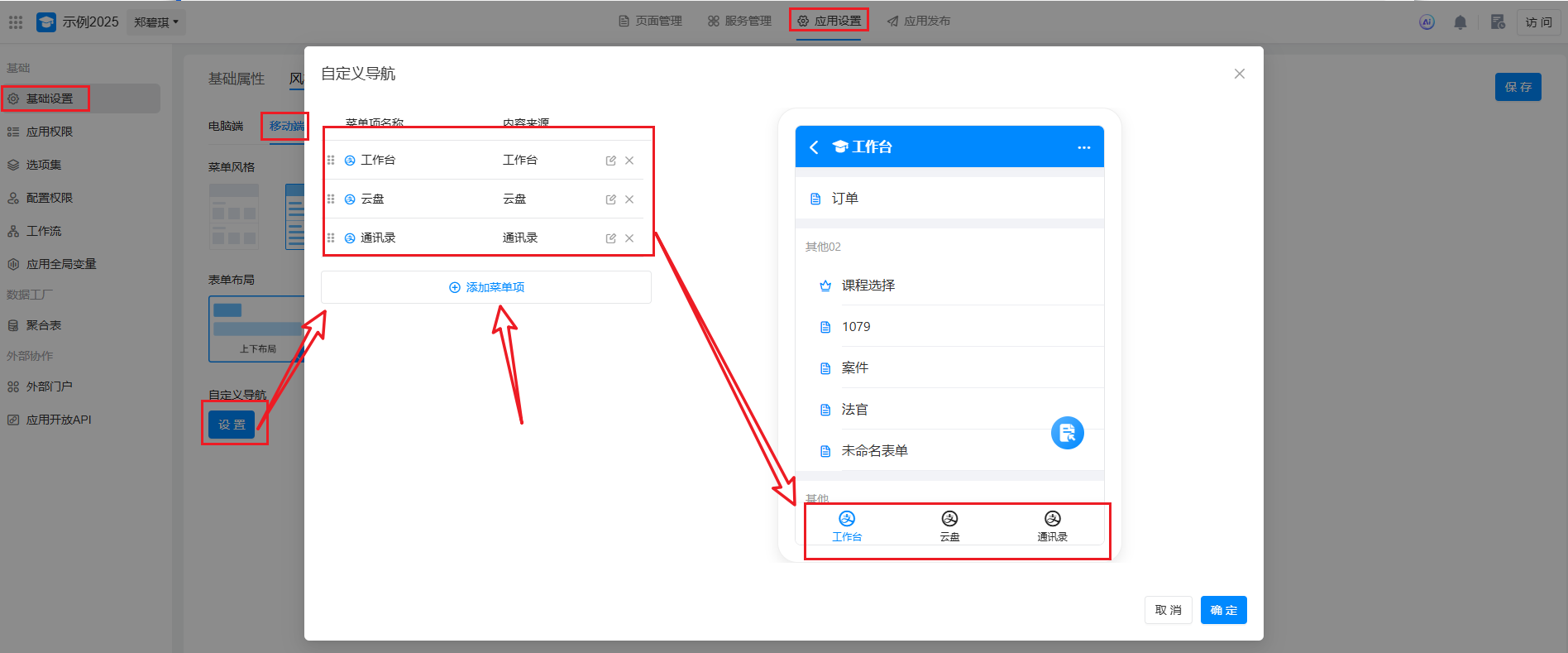Expand the 郑碧琪 user dropdown
Viewport: 1568px width, 653px height.
pos(156,22)
